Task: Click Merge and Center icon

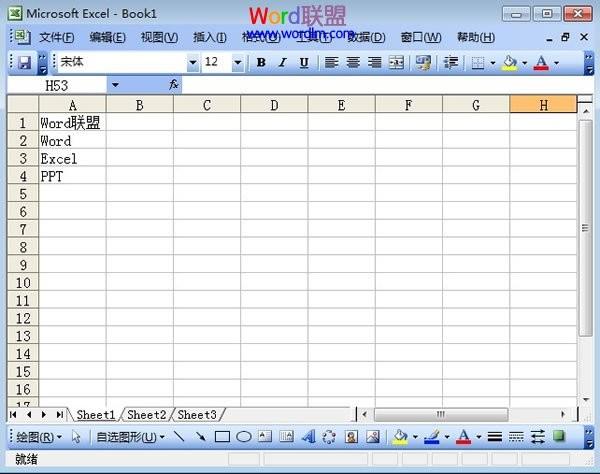Action: coord(396,62)
